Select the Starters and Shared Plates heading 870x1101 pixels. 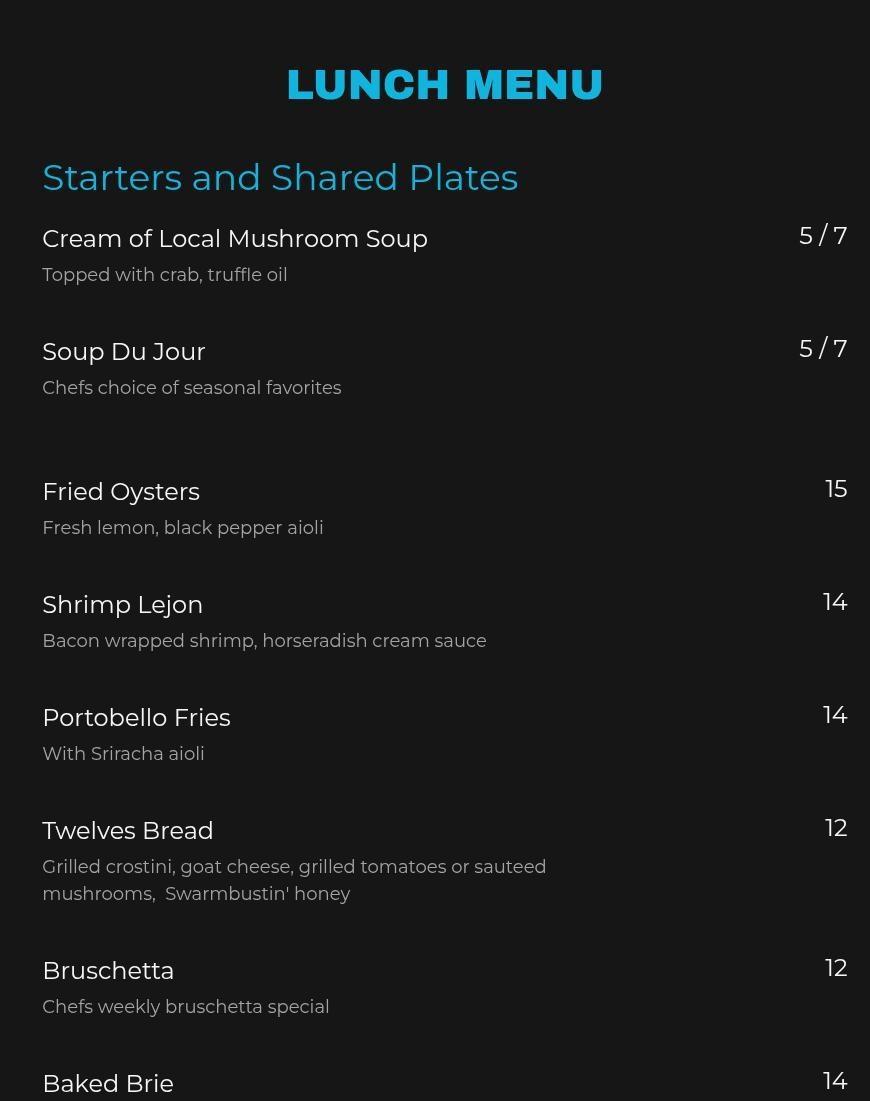tap(280, 177)
